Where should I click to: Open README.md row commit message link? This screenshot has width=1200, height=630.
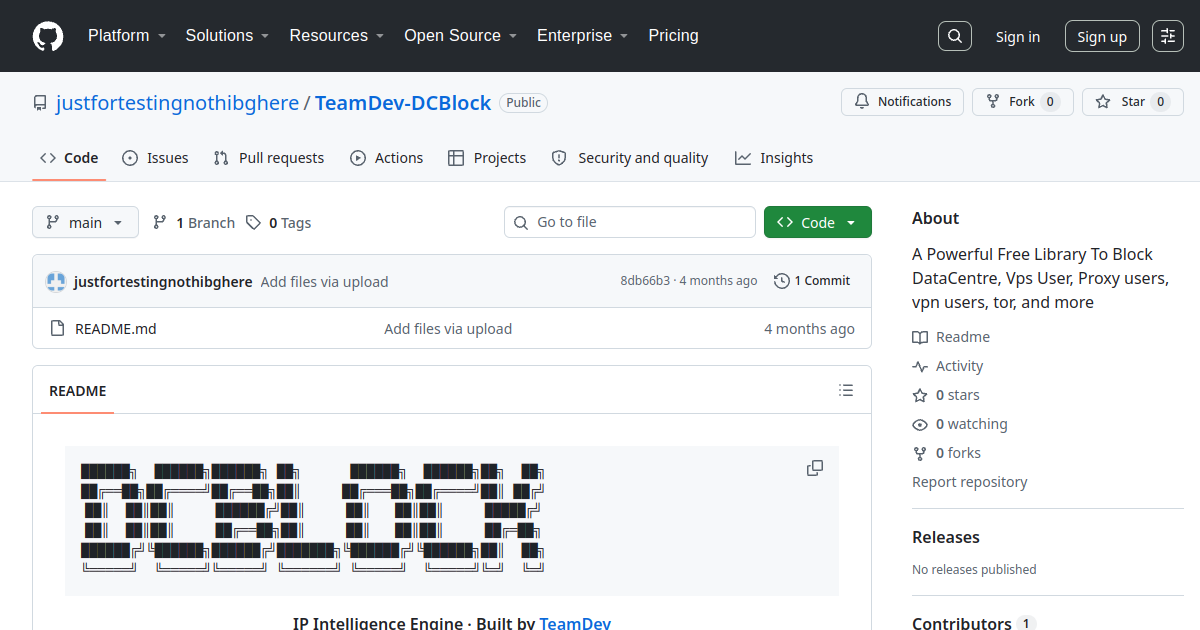[x=448, y=329]
